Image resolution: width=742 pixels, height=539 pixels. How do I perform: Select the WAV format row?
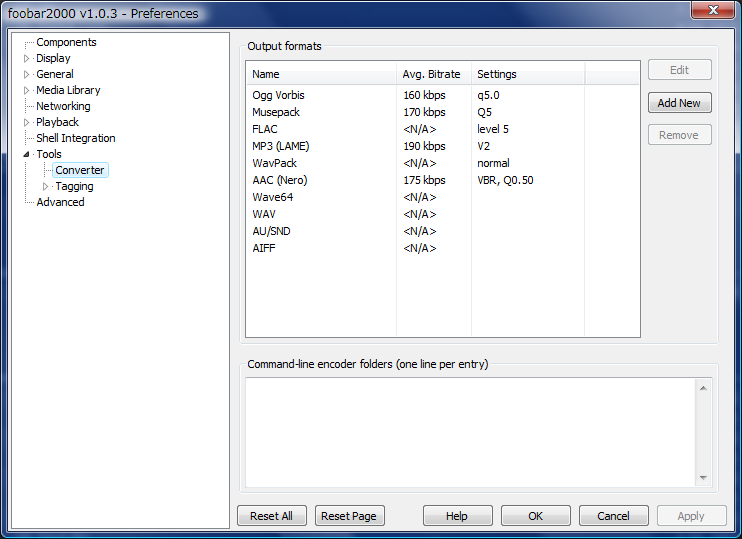pos(442,214)
